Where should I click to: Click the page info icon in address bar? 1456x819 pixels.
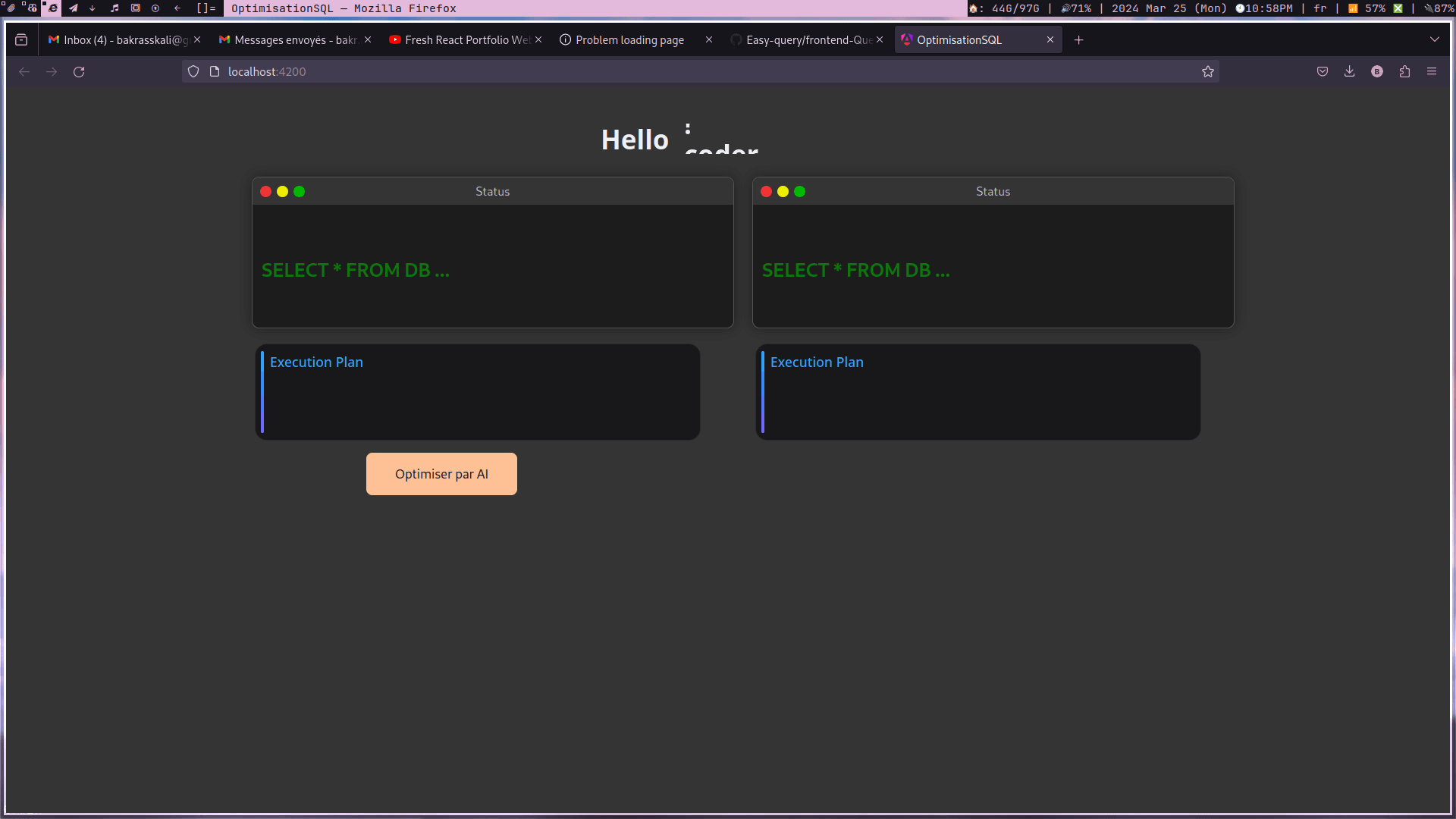215,71
